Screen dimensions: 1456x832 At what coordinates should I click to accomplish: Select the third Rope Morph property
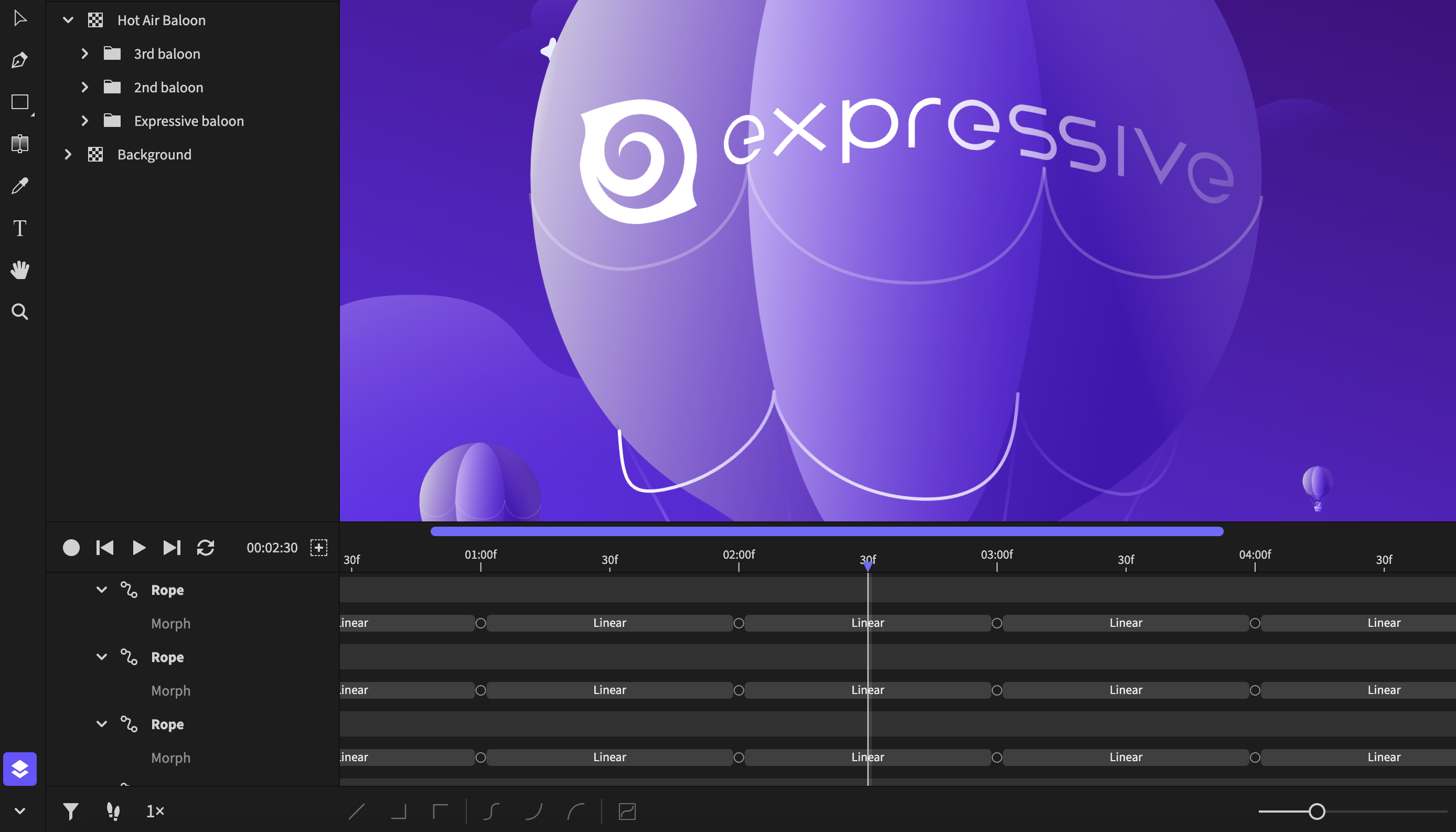click(171, 758)
